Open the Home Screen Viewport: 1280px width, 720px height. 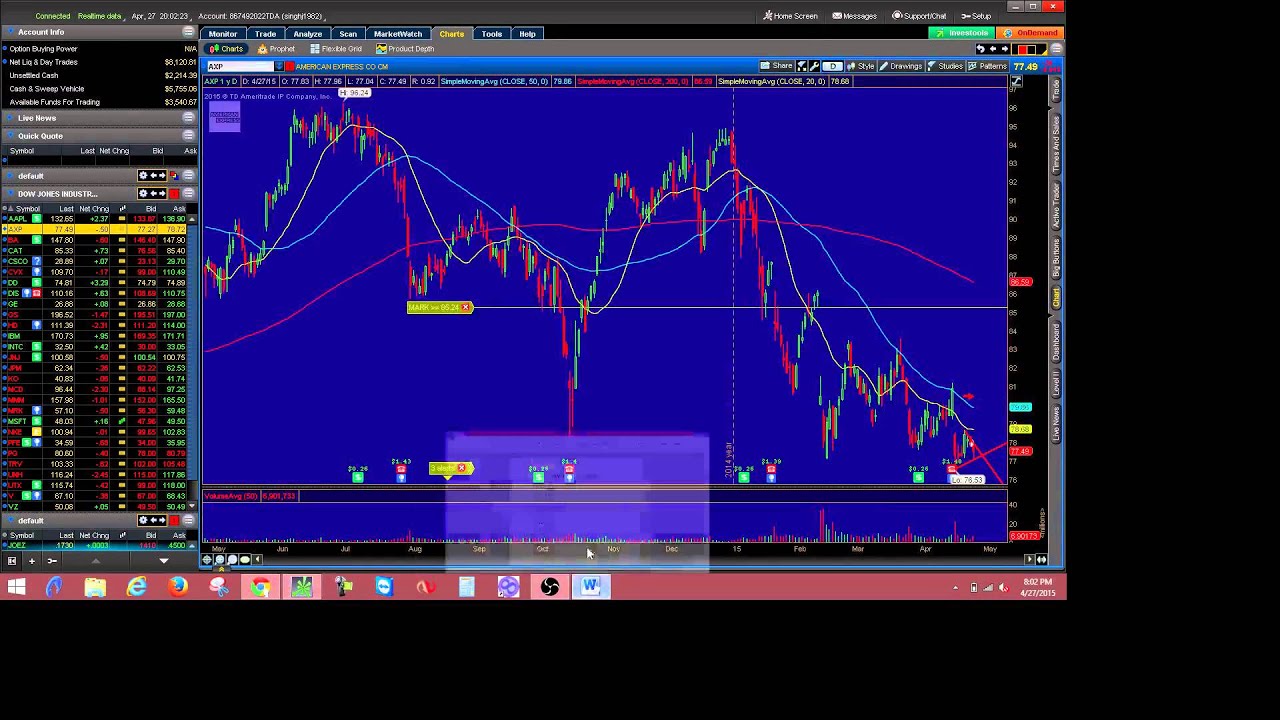click(791, 16)
